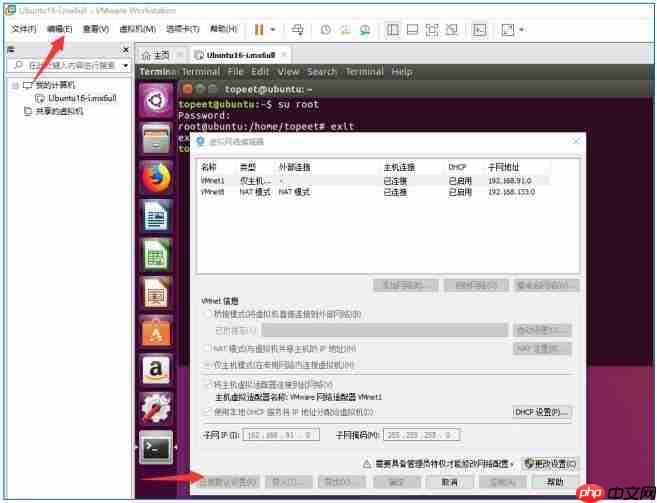
Task: Send Ctrl+Alt+Del toolbar icon
Action: 298,29
